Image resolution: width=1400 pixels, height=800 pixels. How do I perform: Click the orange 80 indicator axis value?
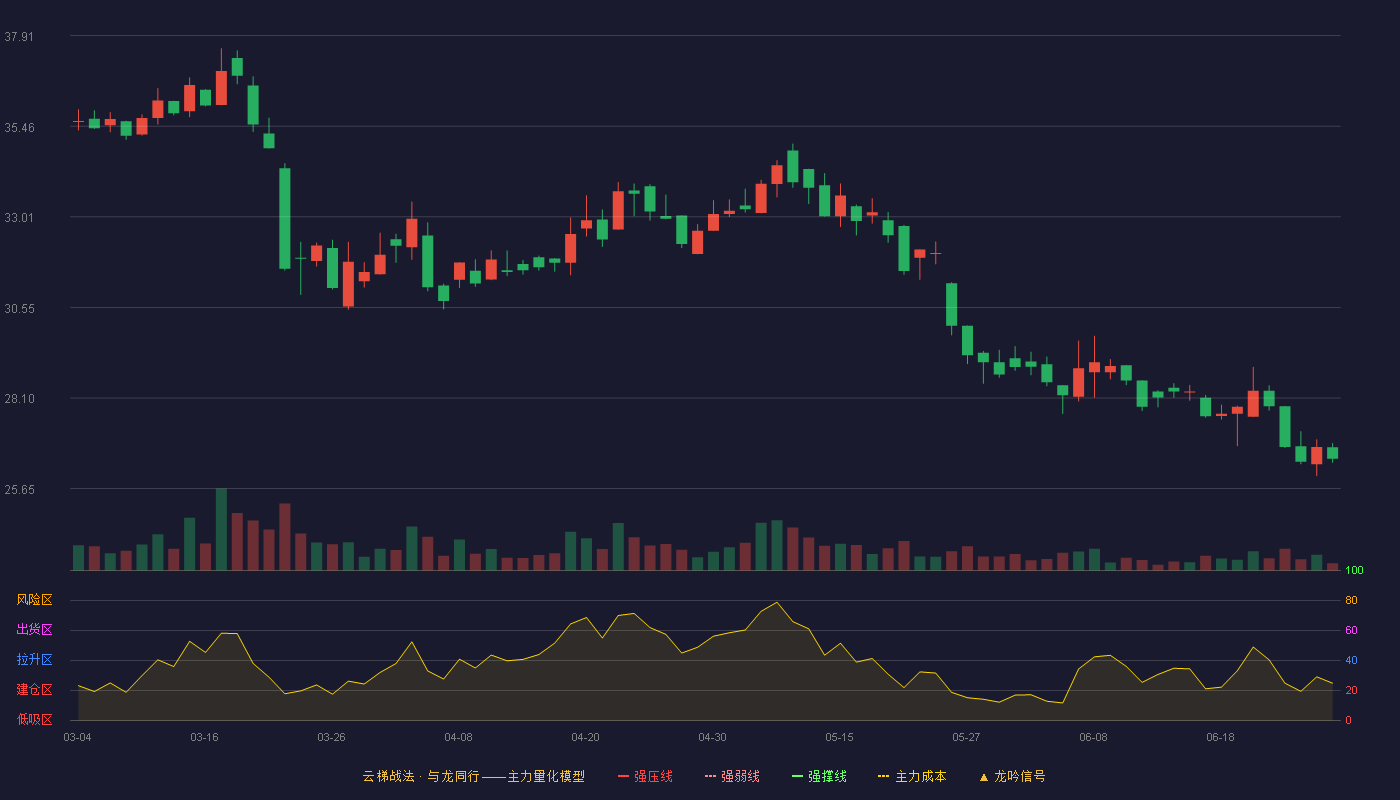[x=1351, y=600]
